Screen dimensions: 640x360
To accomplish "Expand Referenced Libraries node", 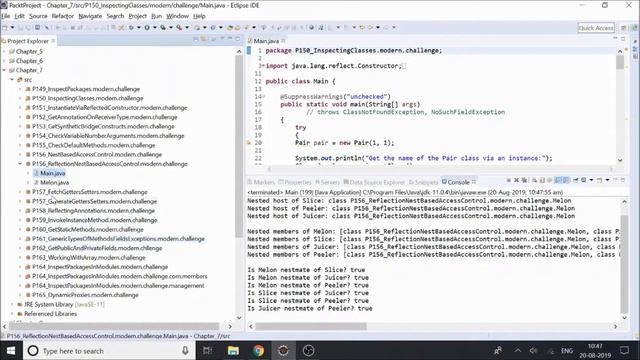I will [12, 314].
